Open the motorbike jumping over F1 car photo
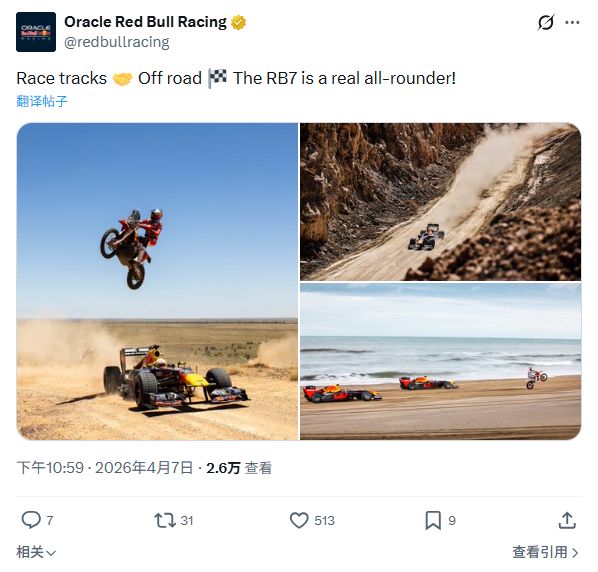This screenshot has height=572, width=598. 158,281
